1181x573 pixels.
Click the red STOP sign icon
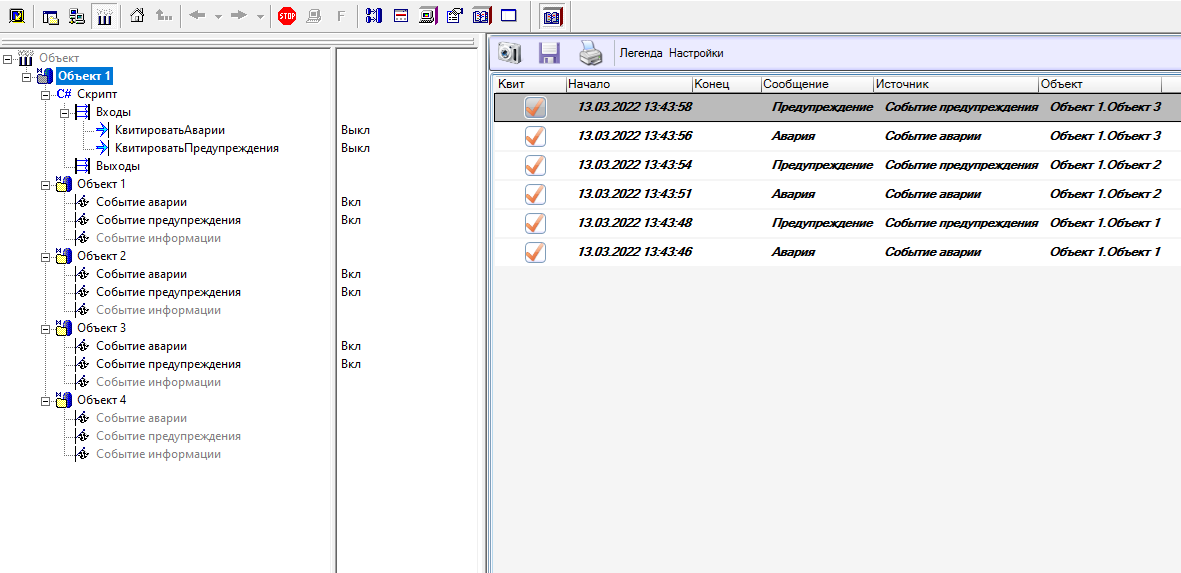[x=287, y=16]
